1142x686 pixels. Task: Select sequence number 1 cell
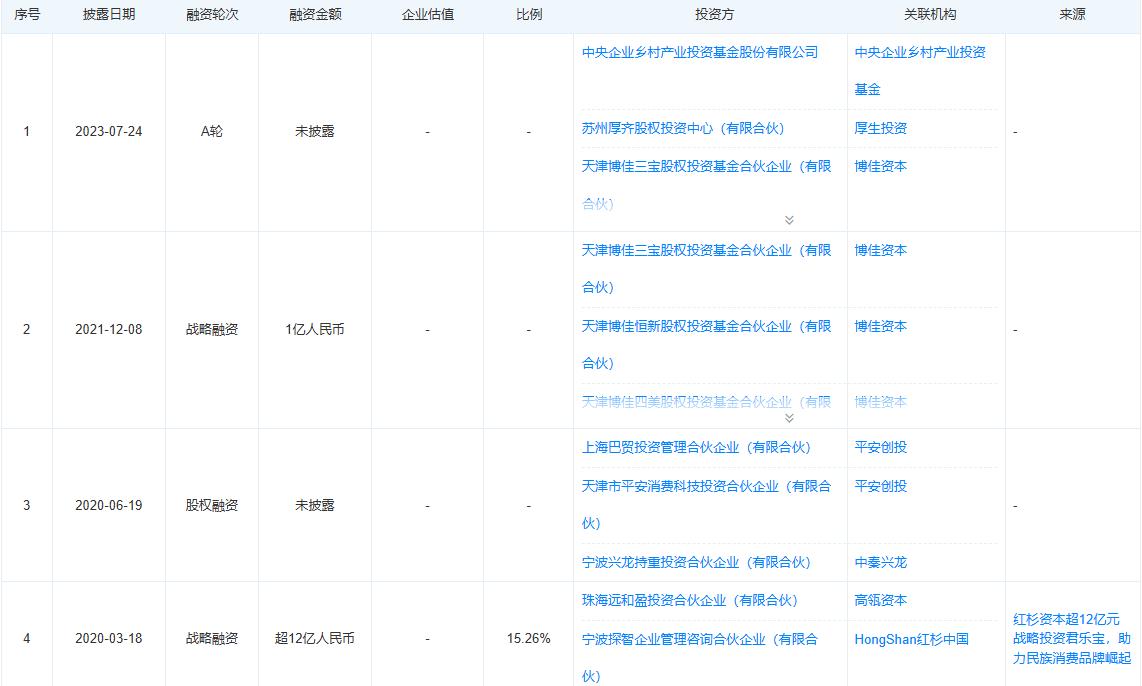pyautogui.click(x=27, y=132)
